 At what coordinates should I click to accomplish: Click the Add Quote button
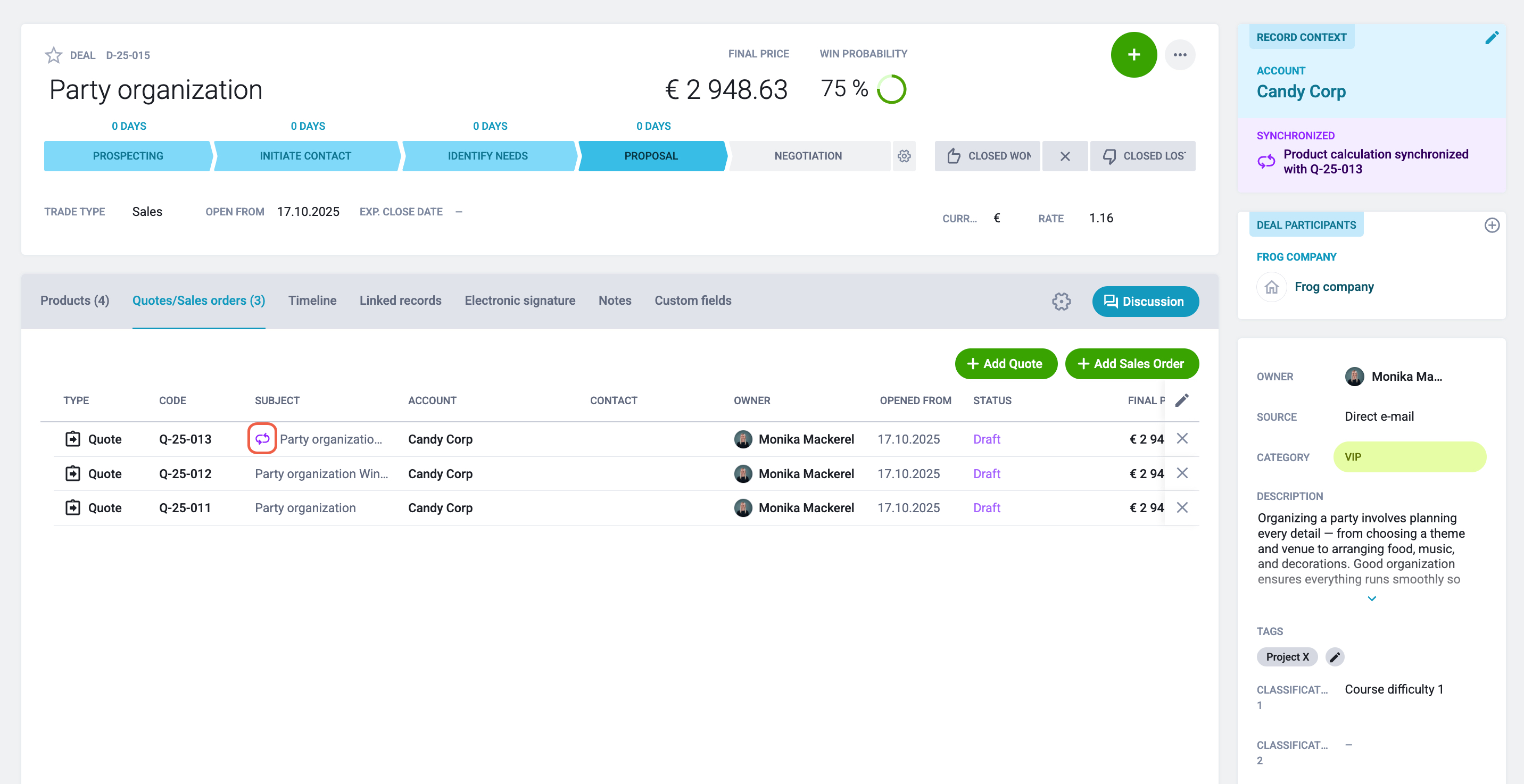[1006, 364]
